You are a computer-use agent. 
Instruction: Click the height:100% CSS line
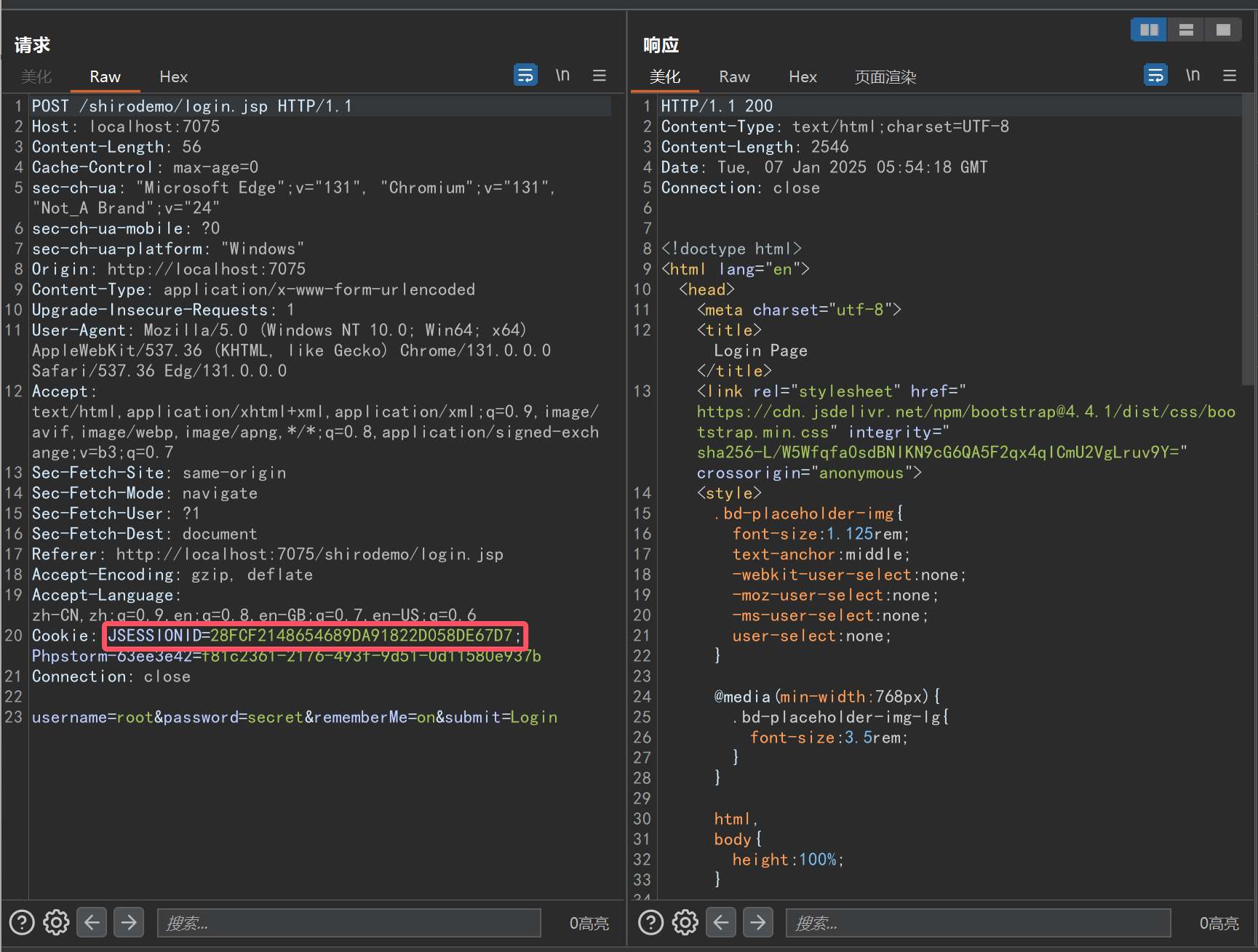[788, 860]
